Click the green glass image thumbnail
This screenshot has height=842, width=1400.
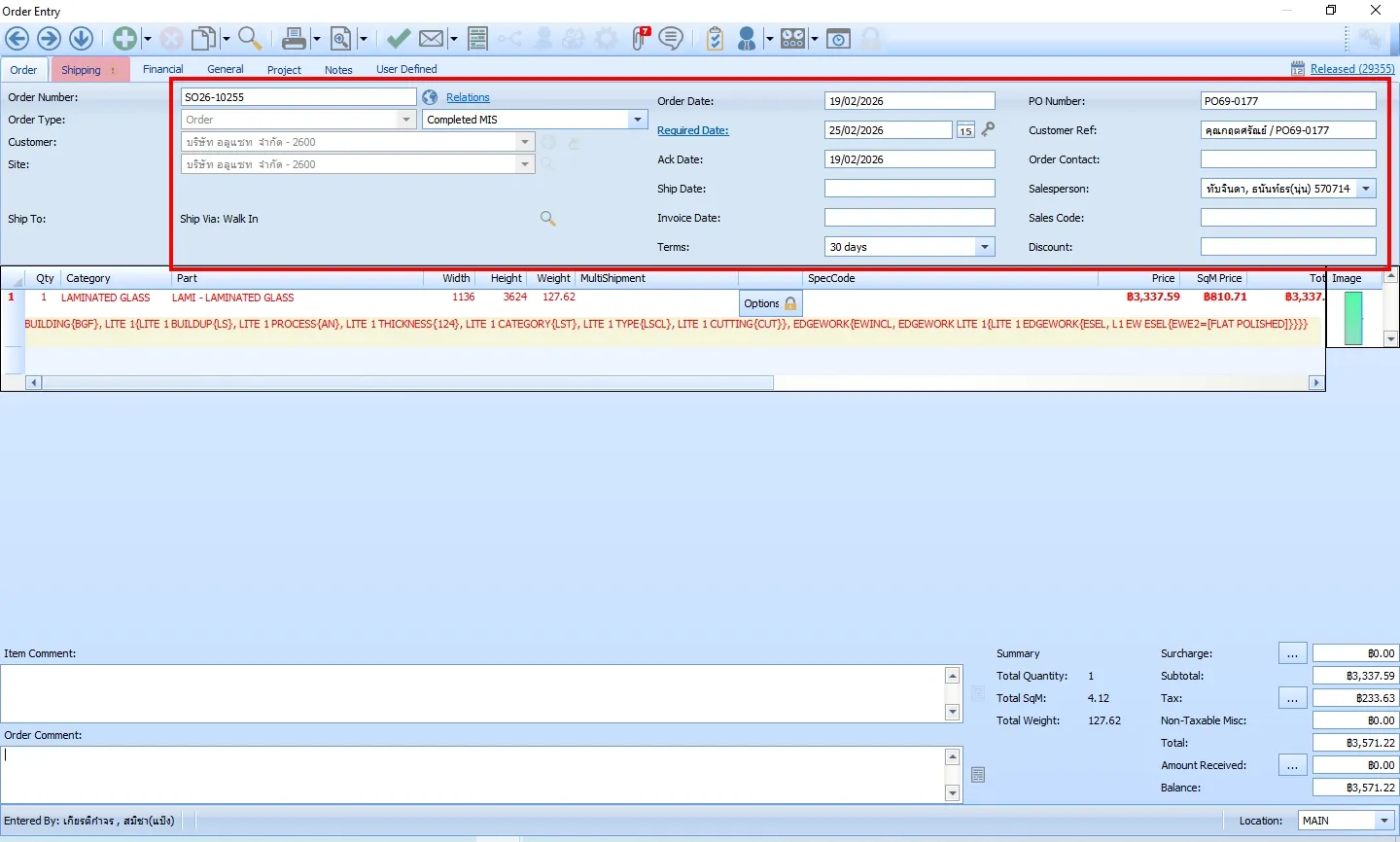(x=1352, y=318)
